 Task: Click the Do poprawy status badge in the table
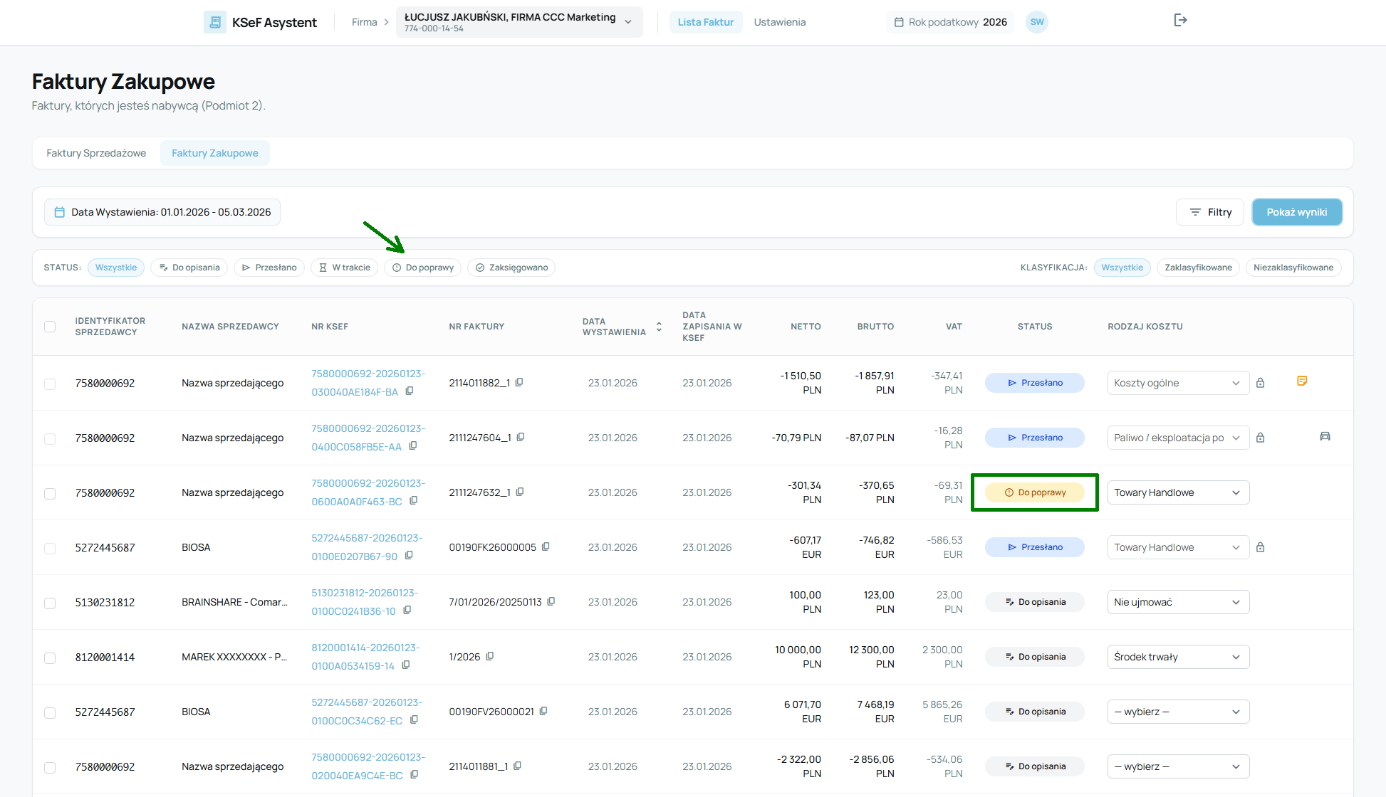click(x=1035, y=492)
